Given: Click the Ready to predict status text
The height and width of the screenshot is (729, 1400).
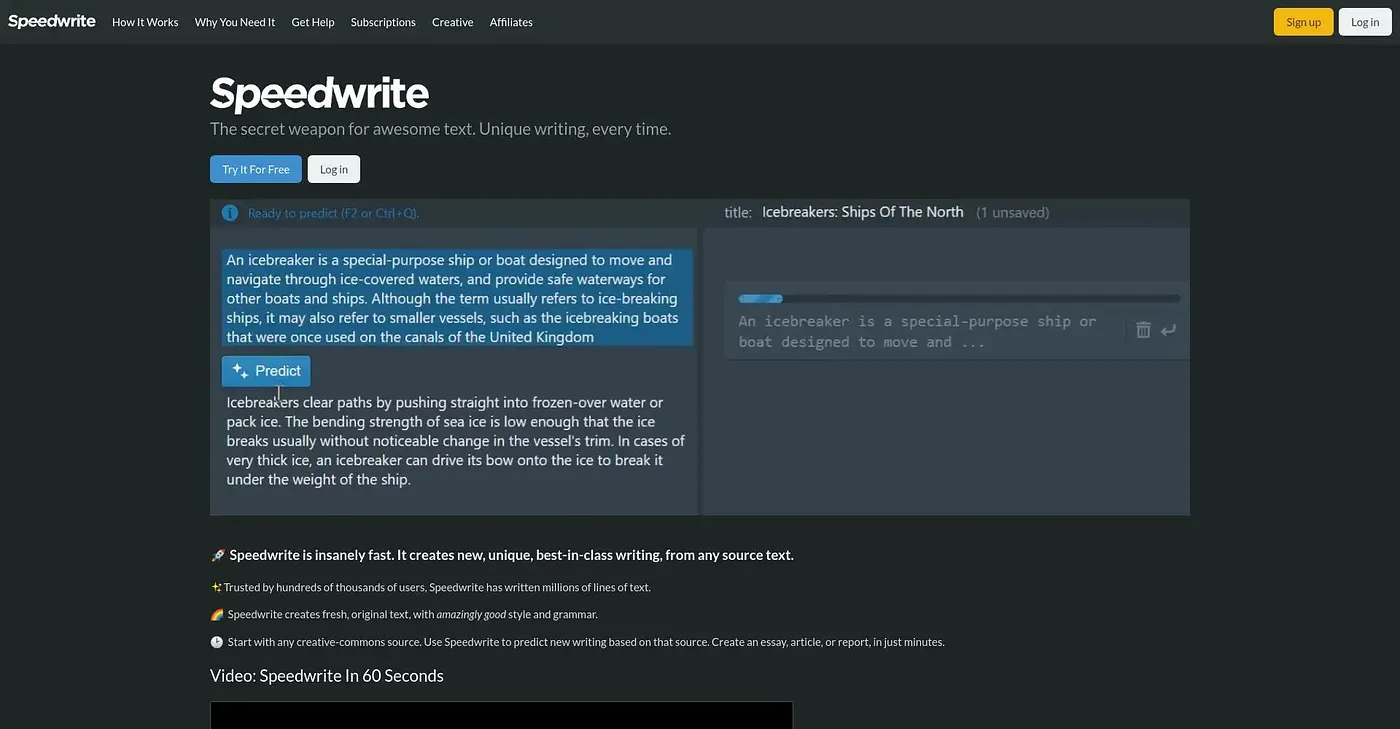Looking at the screenshot, I should (333, 213).
